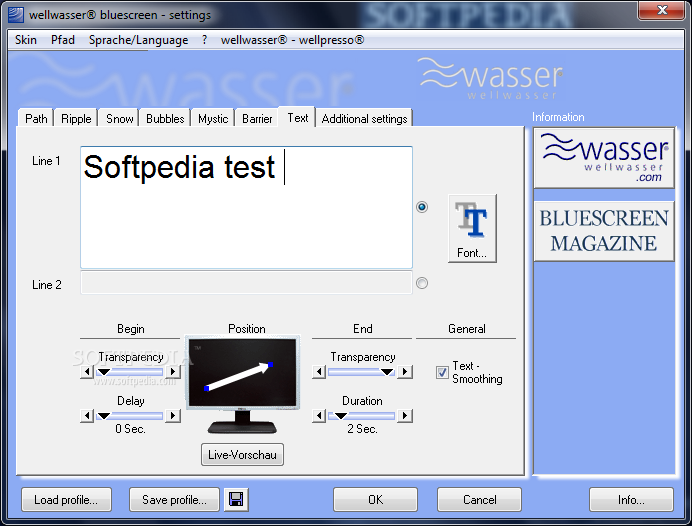This screenshot has width=692, height=526.
Task: Click the Load profile button
Action: pyautogui.click(x=66, y=500)
